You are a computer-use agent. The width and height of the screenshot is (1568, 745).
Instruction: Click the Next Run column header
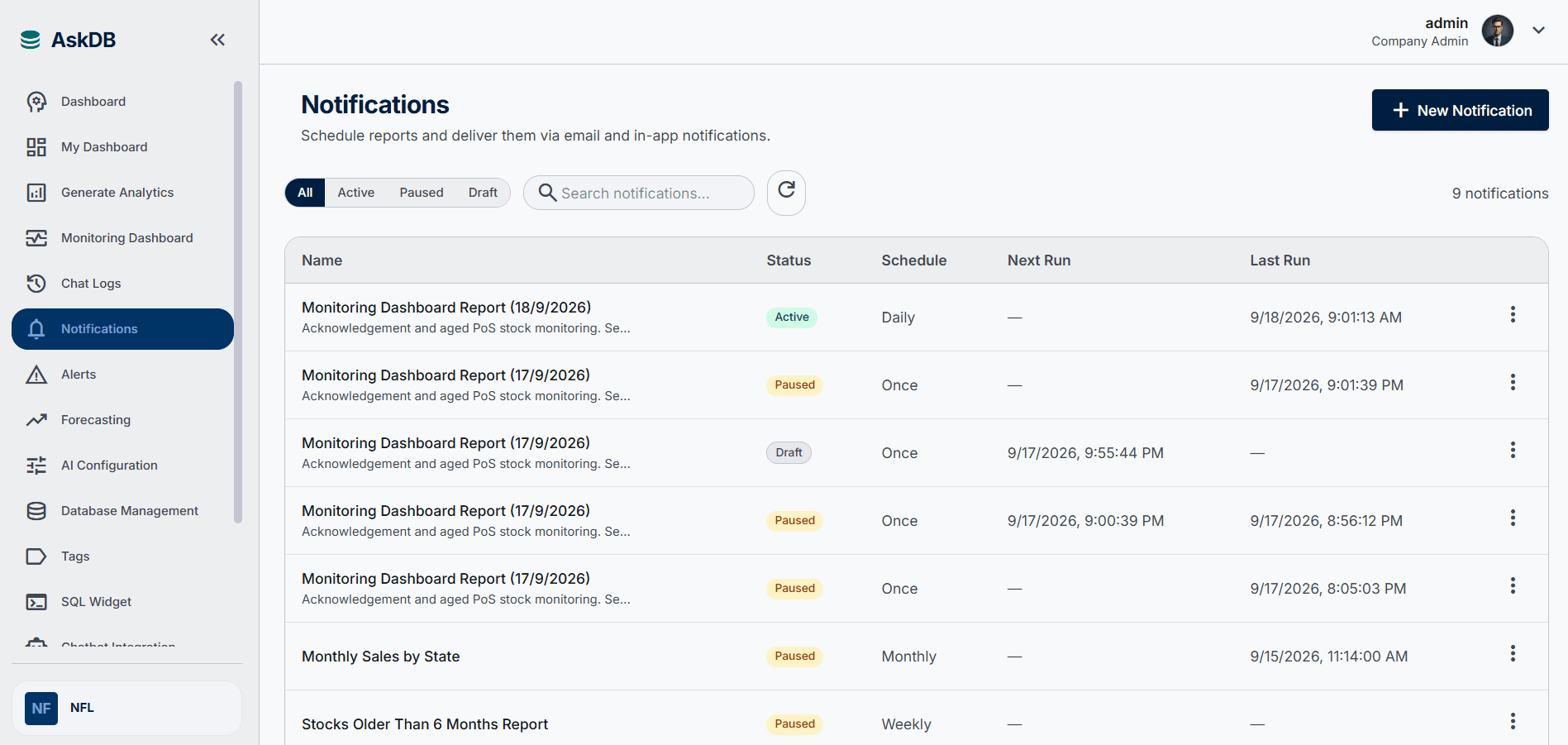click(x=1039, y=260)
